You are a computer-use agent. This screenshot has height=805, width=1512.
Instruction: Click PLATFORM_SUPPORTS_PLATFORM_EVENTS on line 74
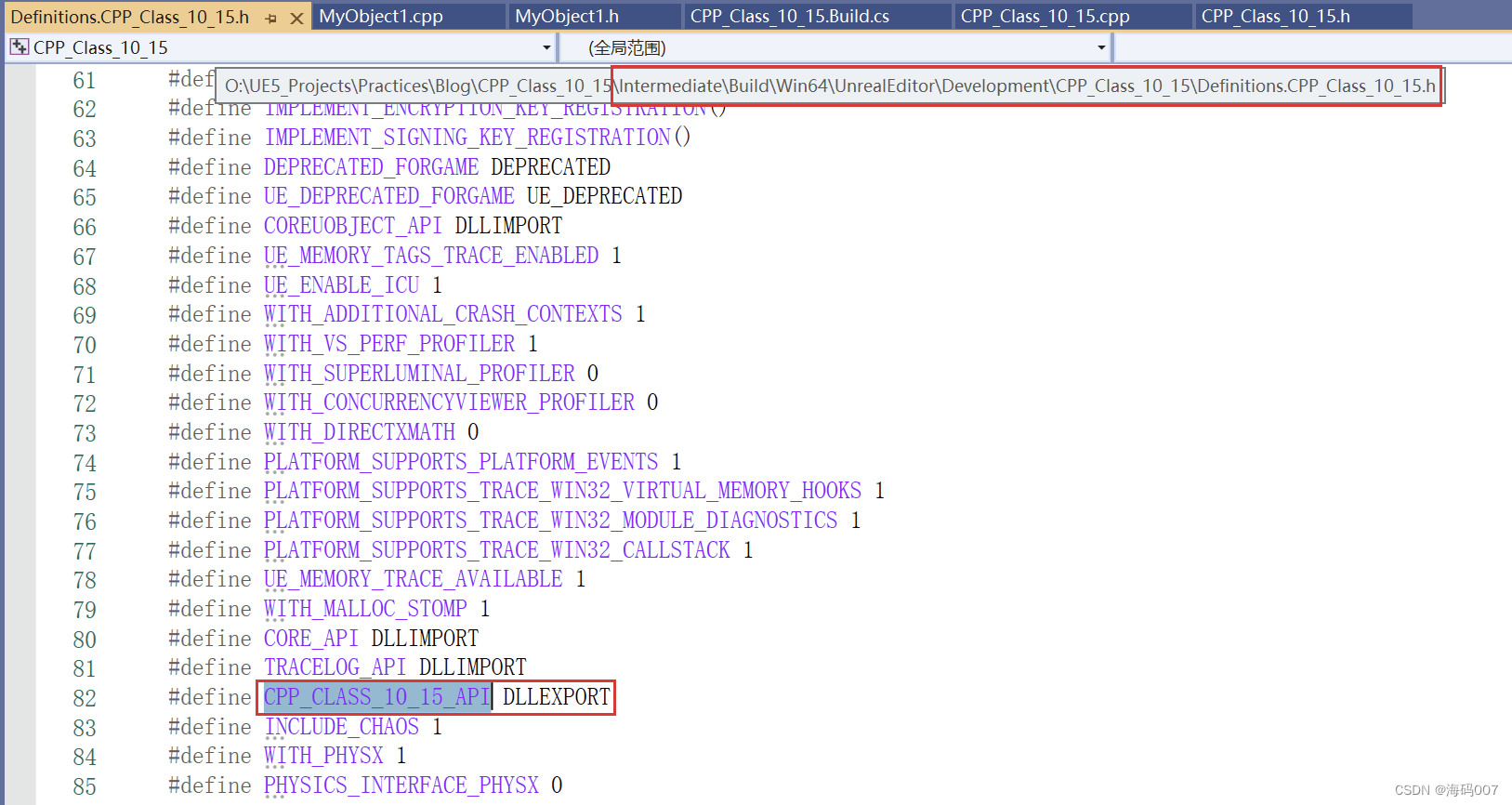[461, 461]
